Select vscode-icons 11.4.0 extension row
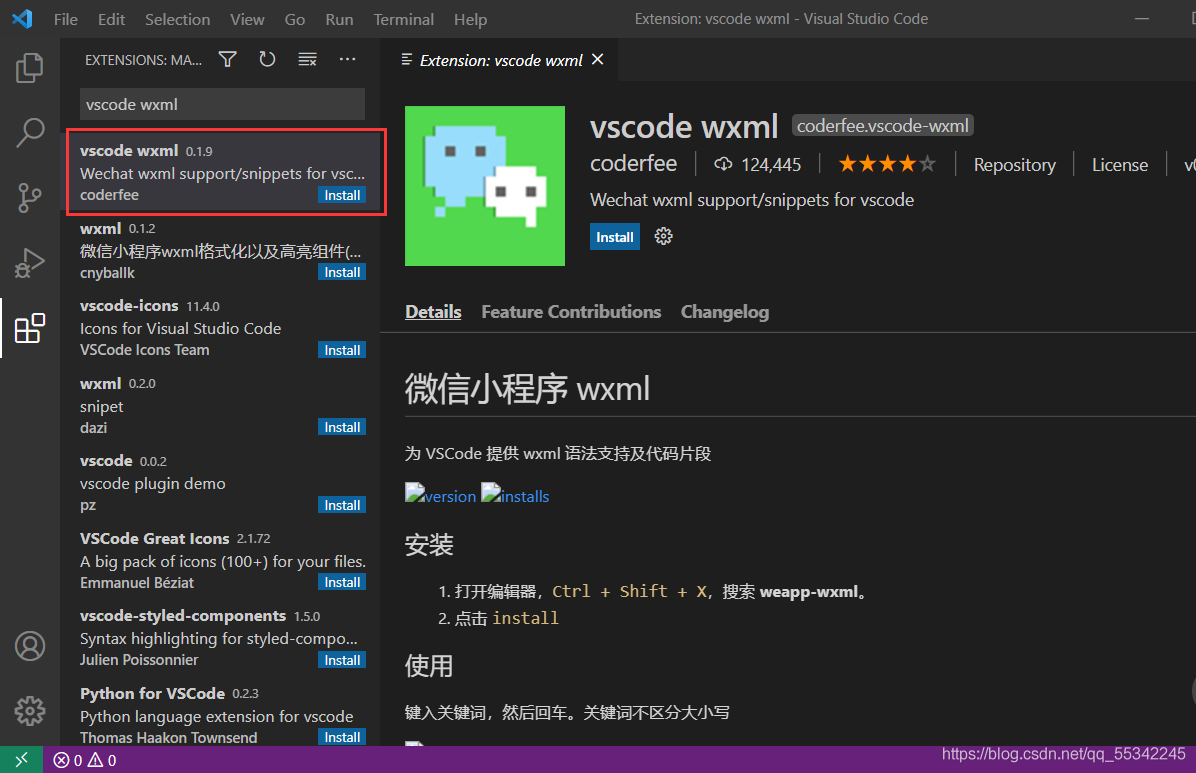1196x773 pixels. point(222,327)
